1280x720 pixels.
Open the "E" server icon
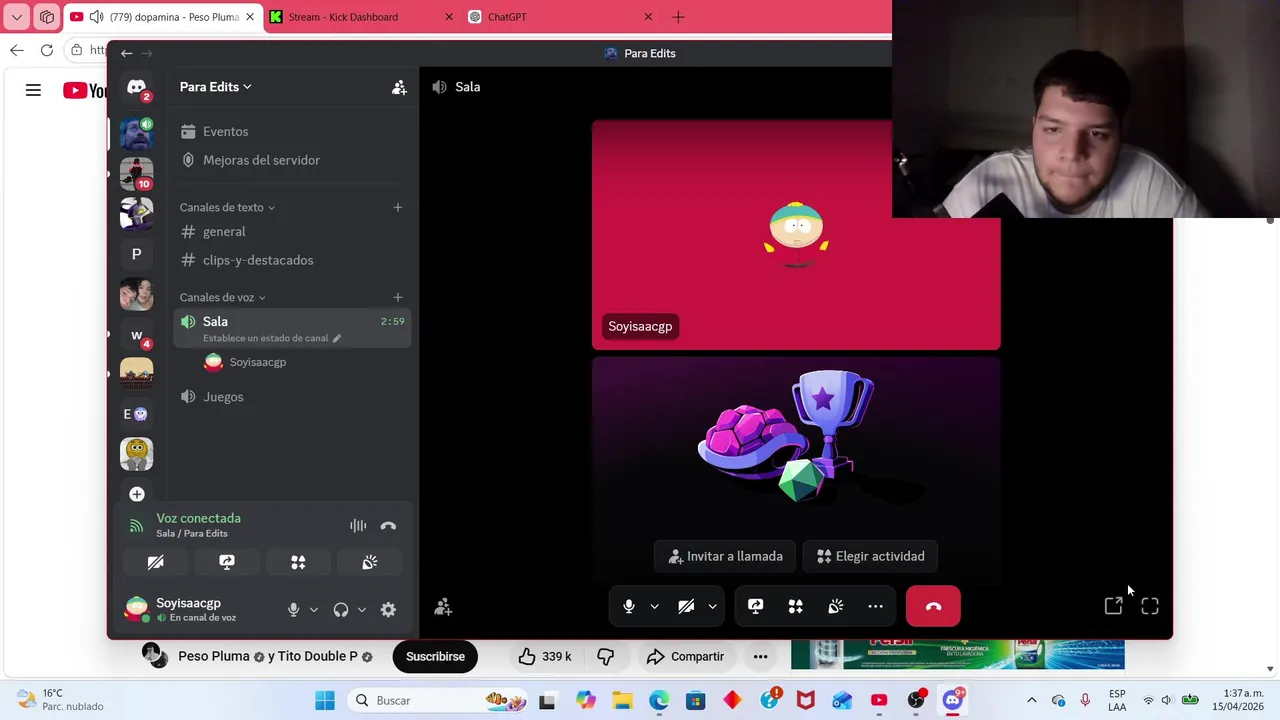(x=137, y=414)
